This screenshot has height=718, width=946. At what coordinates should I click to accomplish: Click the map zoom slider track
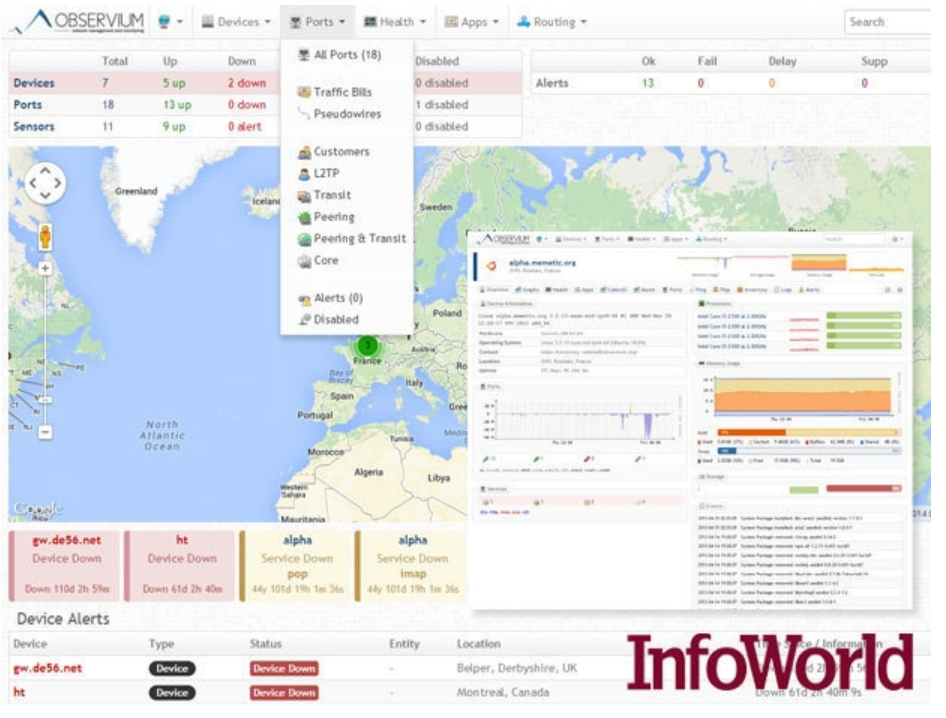point(45,350)
